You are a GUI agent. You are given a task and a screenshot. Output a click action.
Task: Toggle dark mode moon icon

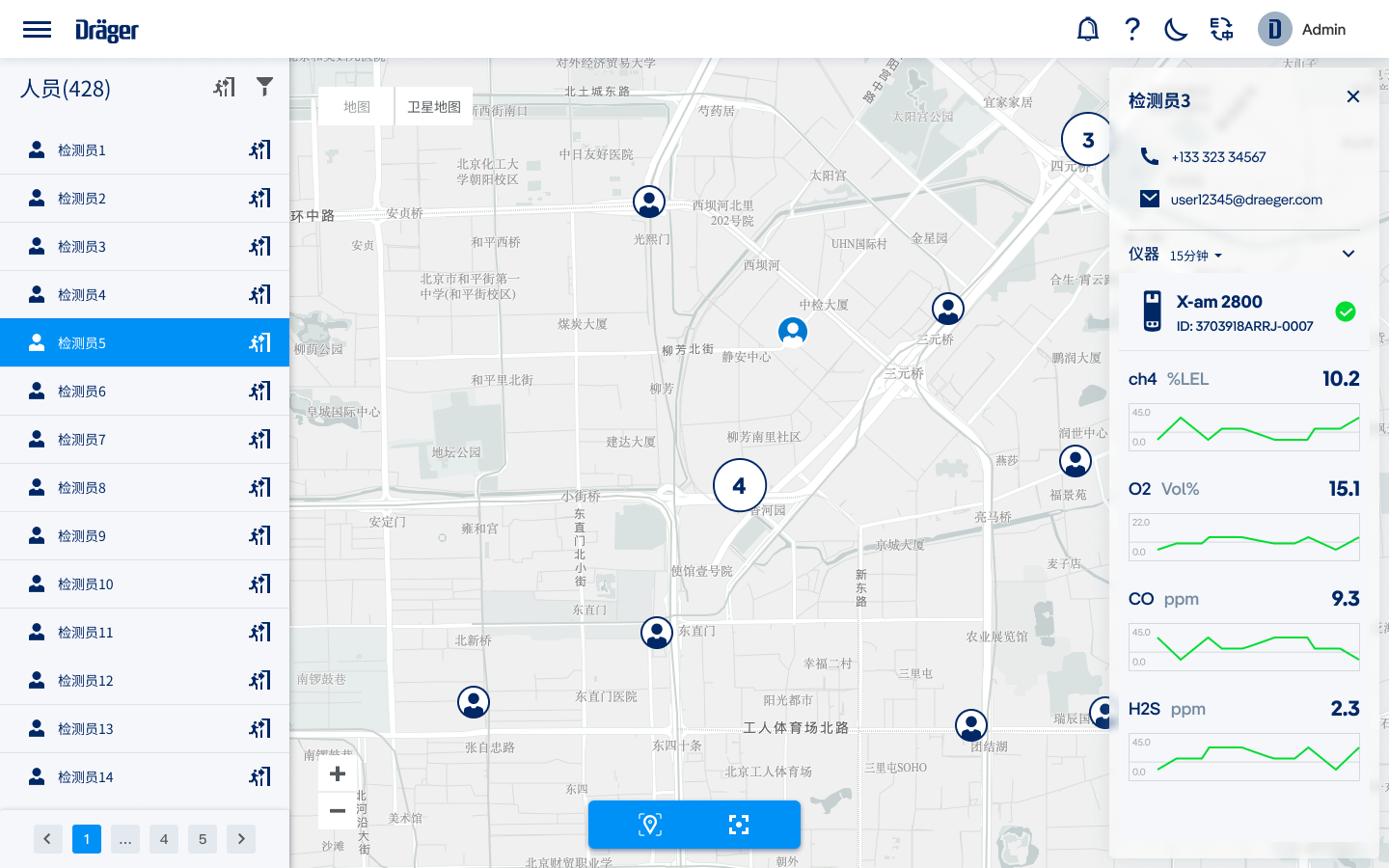coord(1176,29)
